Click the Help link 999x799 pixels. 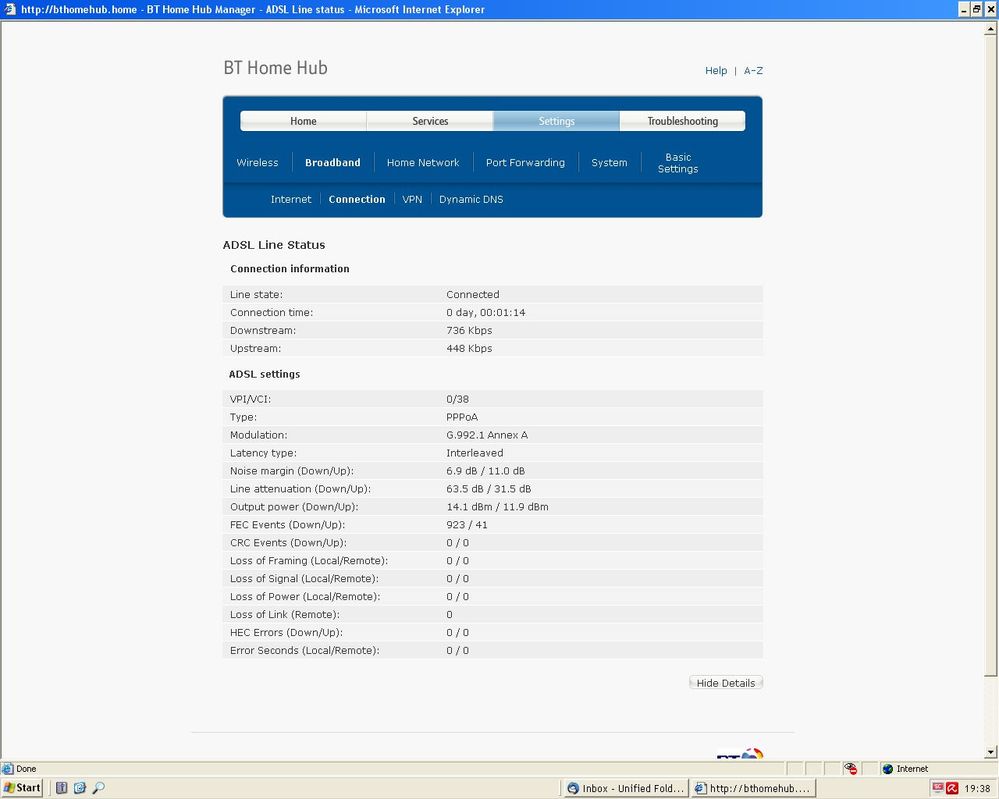pyautogui.click(x=716, y=71)
